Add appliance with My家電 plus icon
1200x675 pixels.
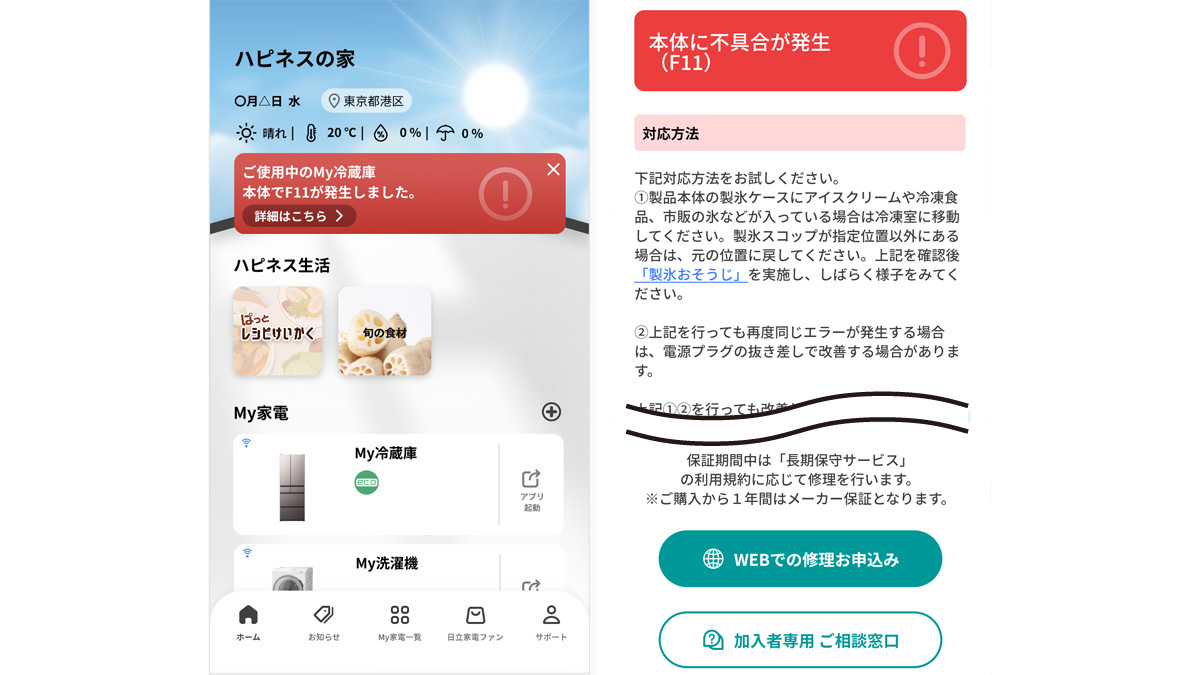coord(551,412)
